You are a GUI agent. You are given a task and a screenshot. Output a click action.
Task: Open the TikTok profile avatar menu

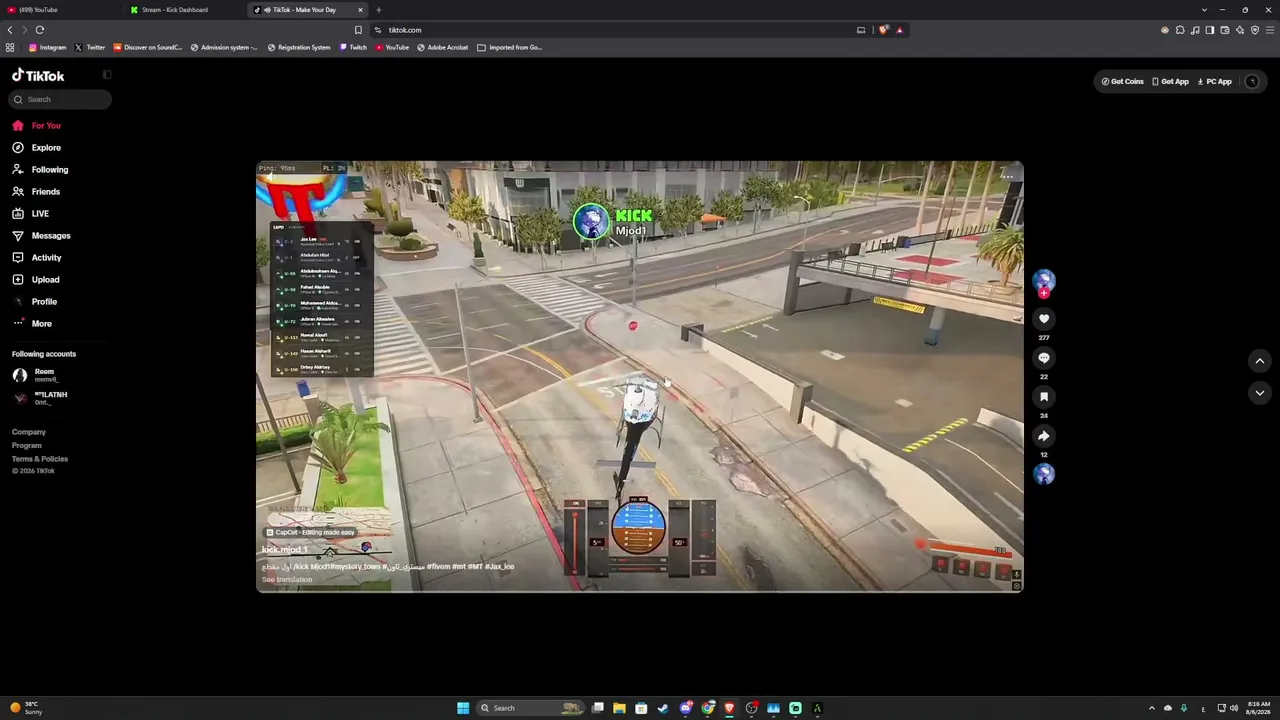[1252, 81]
